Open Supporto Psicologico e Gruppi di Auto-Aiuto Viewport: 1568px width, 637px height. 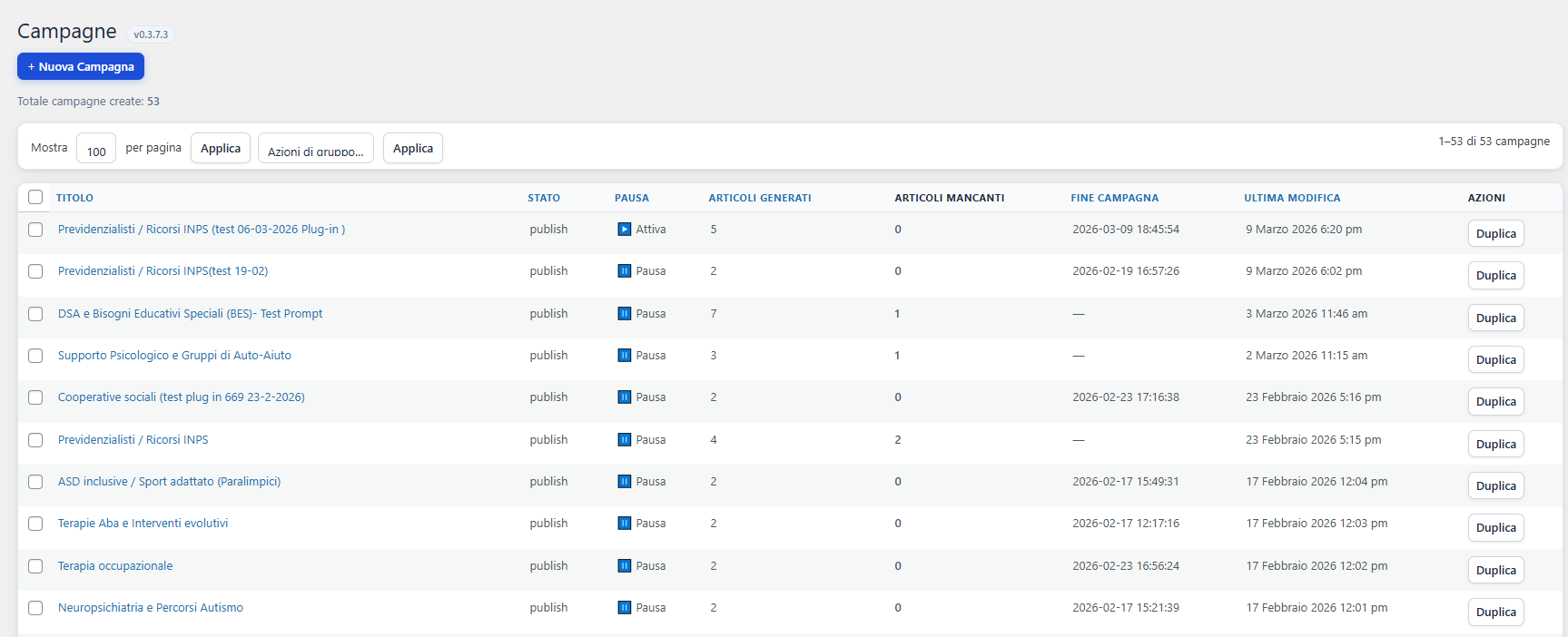point(174,356)
